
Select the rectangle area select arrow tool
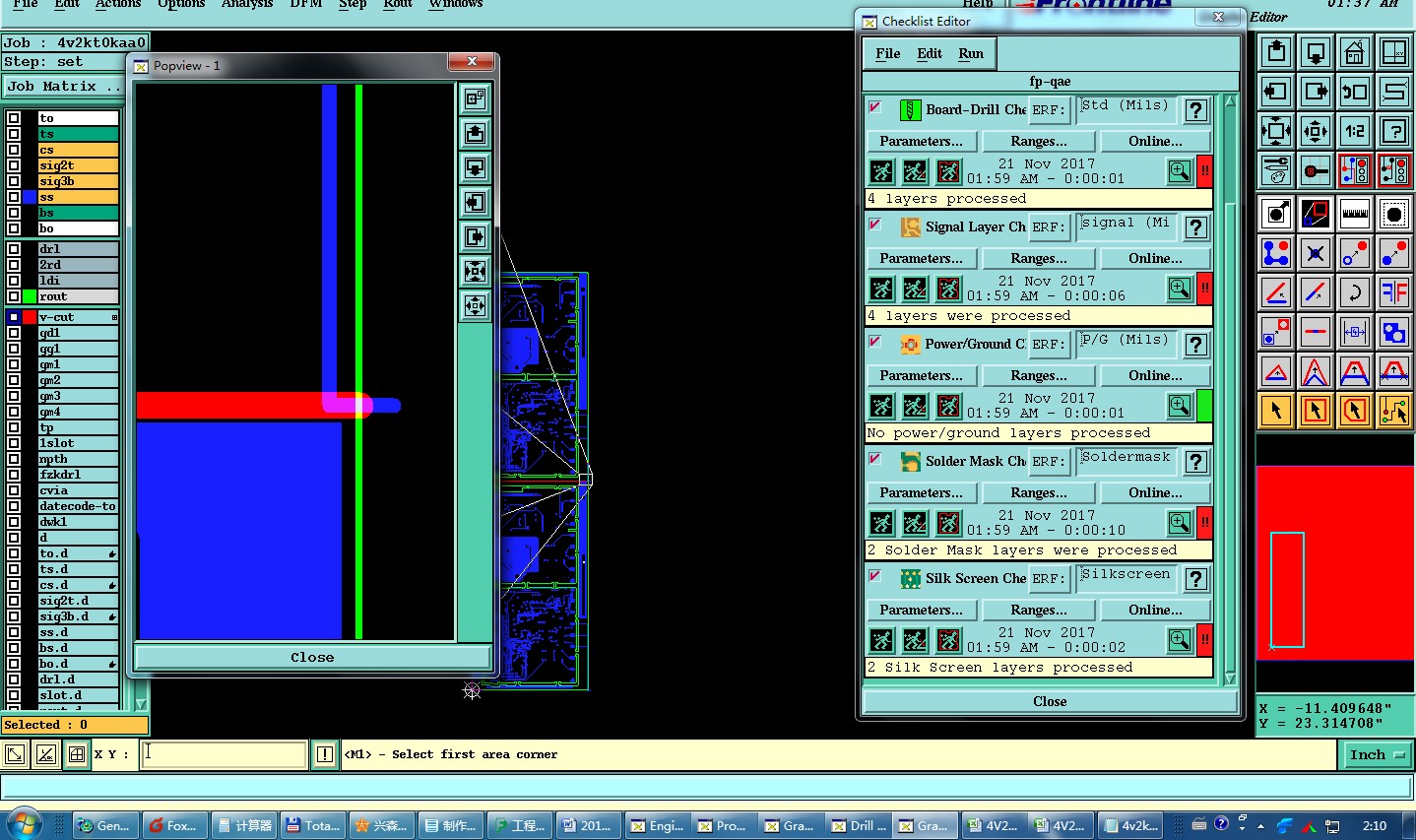tap(1316, 410)
